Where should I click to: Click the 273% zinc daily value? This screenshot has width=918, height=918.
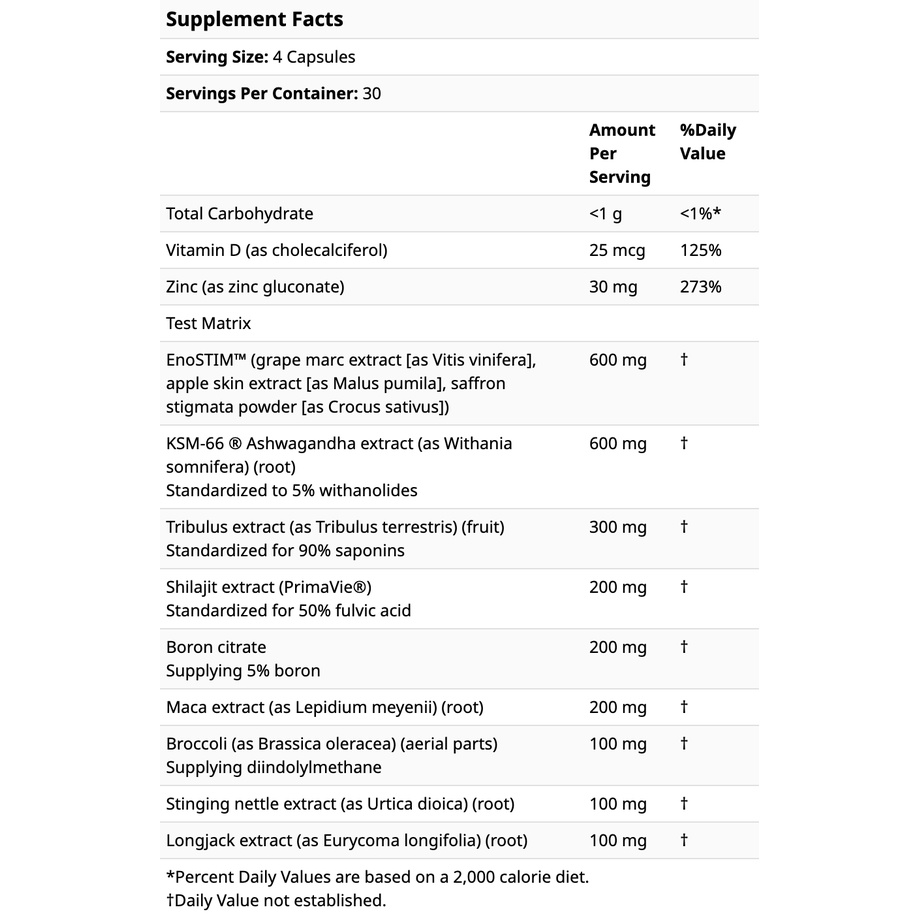tap(700, 287)
